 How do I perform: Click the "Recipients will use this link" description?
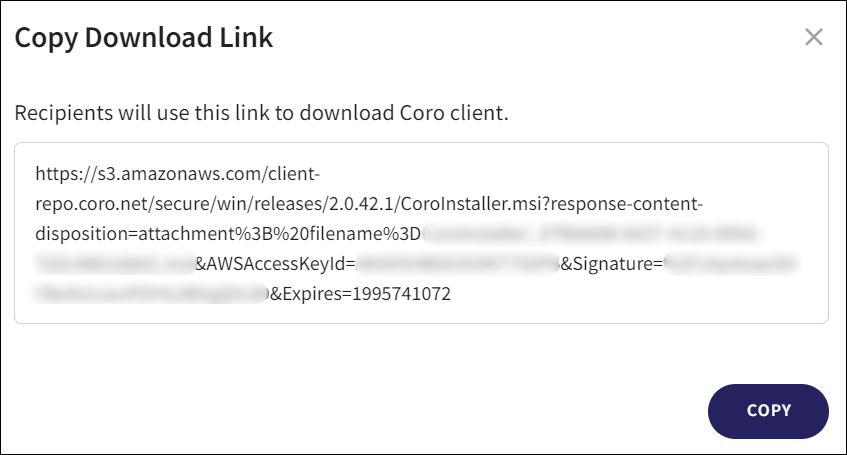click(x=261, y=112)
